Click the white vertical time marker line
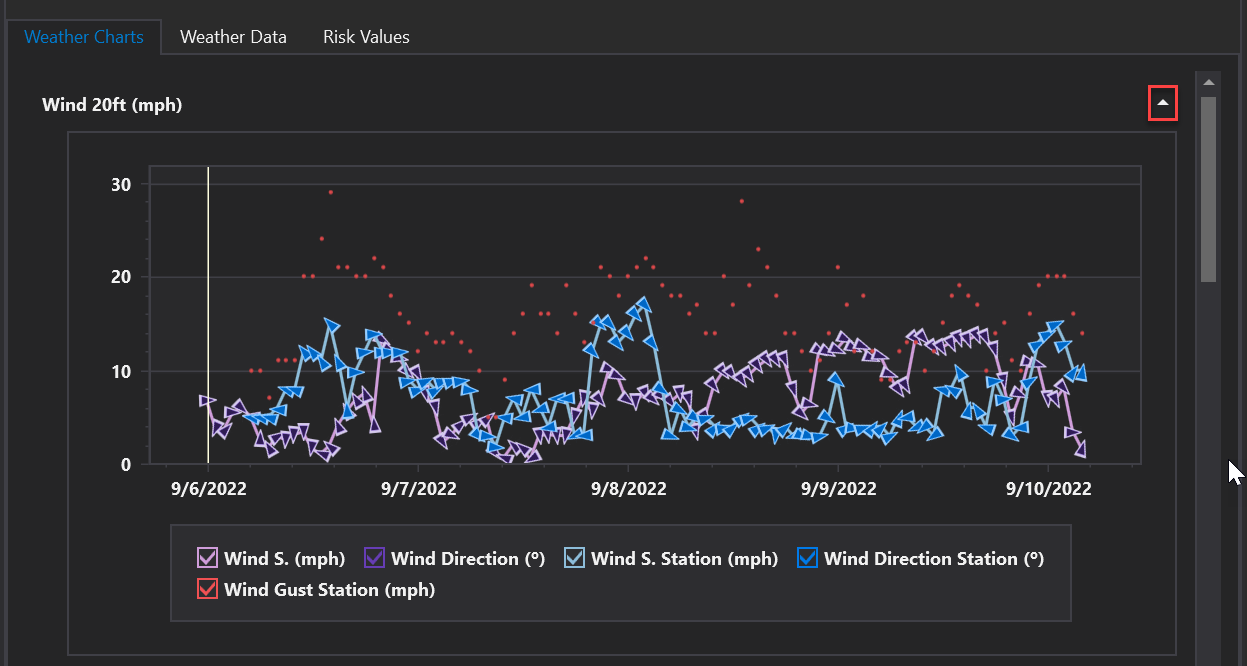This screenshot has width=1247, height=666. [x=208, y=300]
